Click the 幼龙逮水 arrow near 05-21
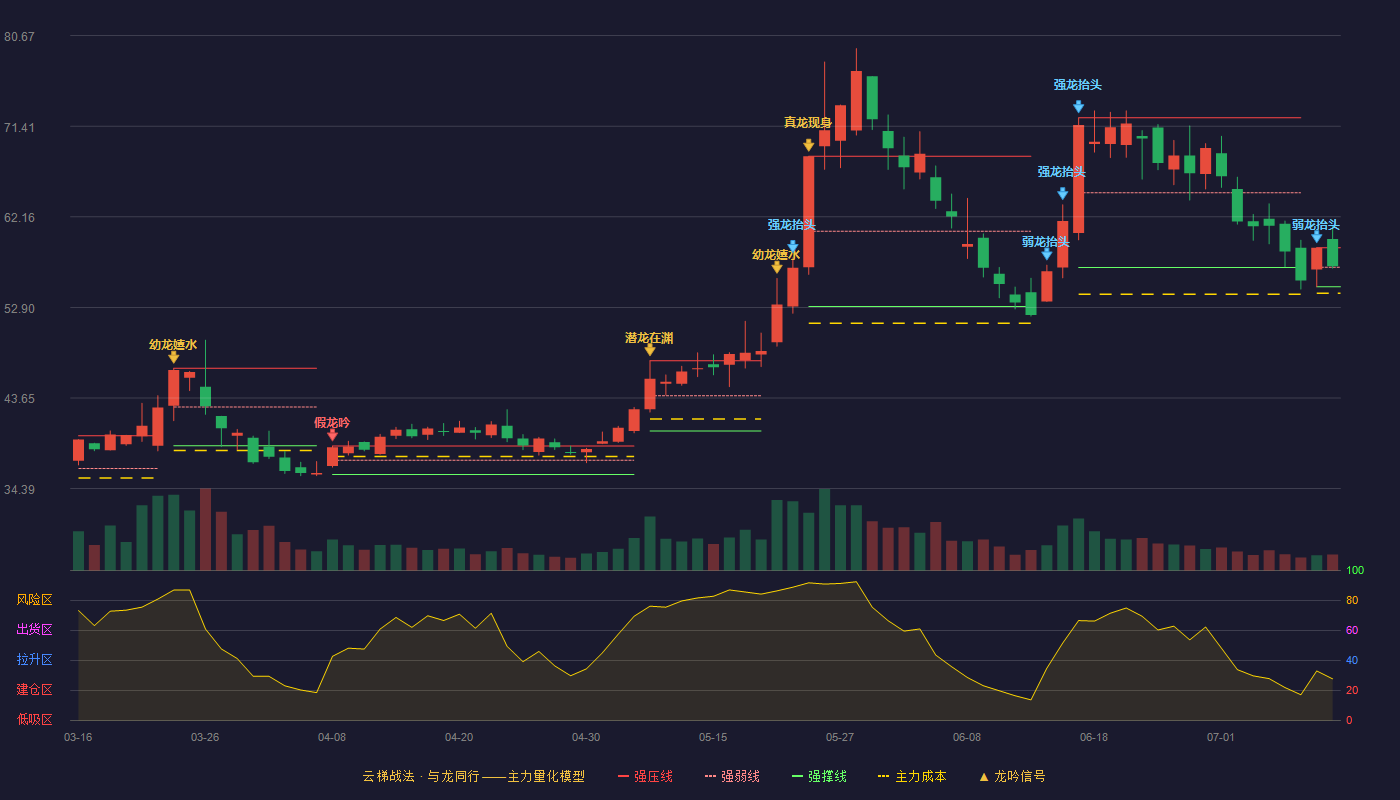 coord(777,267)
